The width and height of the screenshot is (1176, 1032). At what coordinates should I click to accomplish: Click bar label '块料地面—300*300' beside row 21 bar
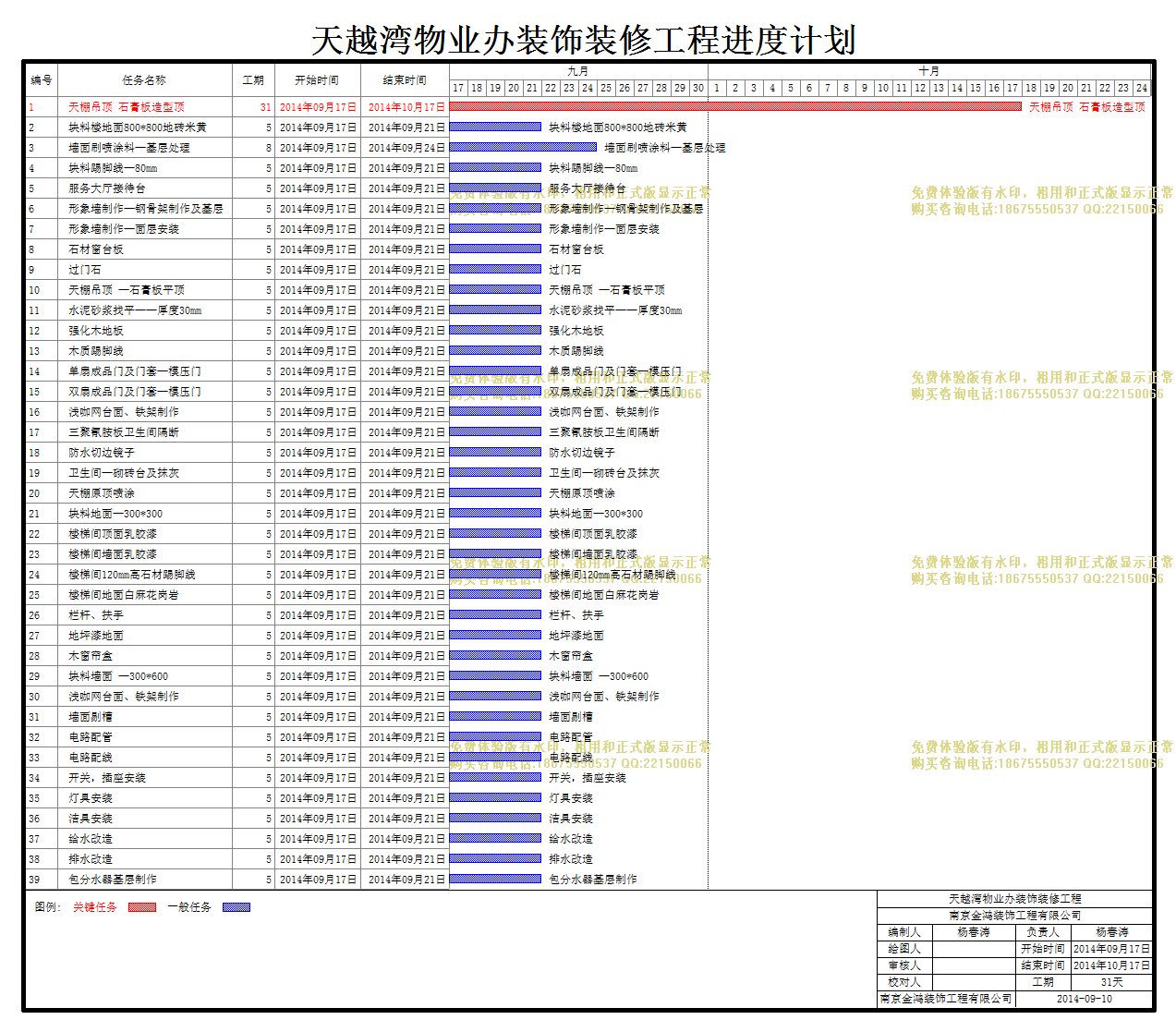point(596,514)
